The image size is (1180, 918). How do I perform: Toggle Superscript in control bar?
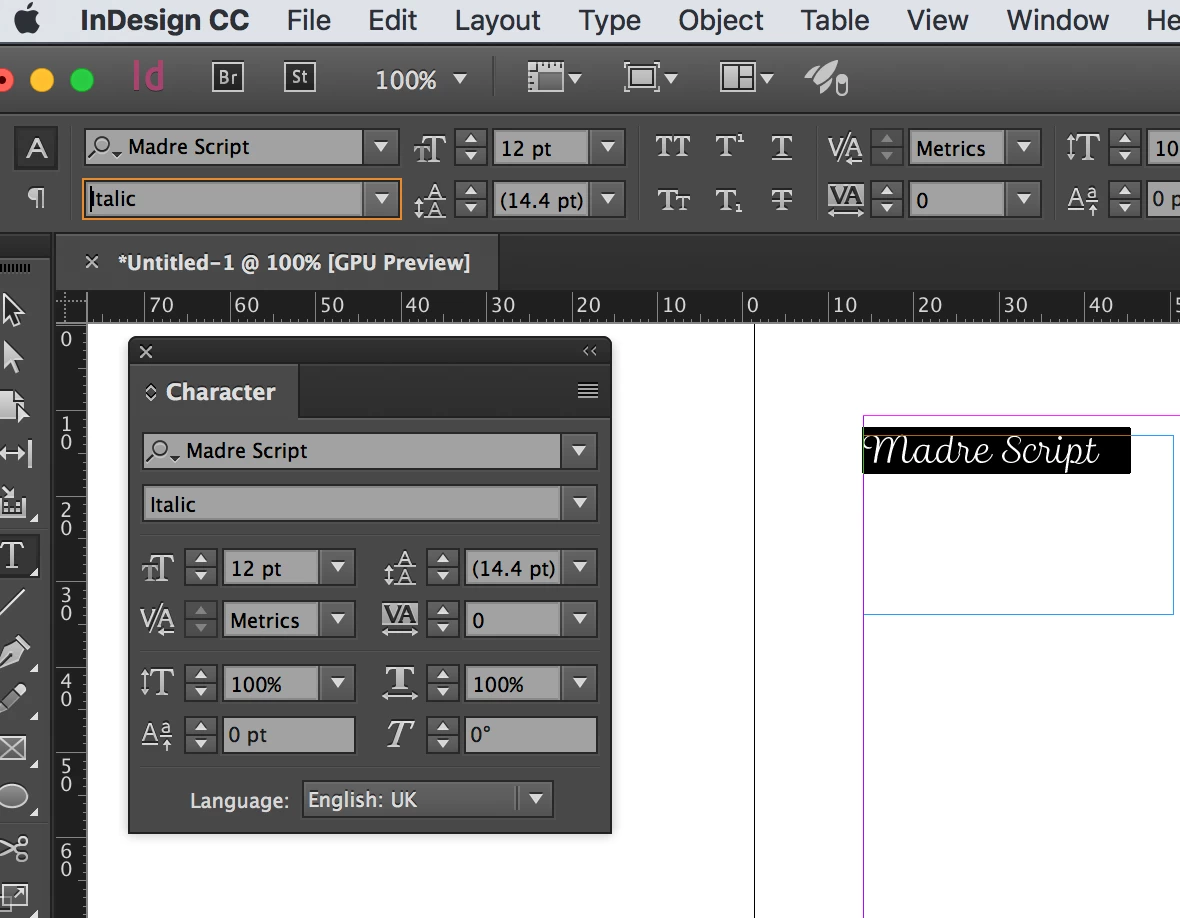click(728, 147)
